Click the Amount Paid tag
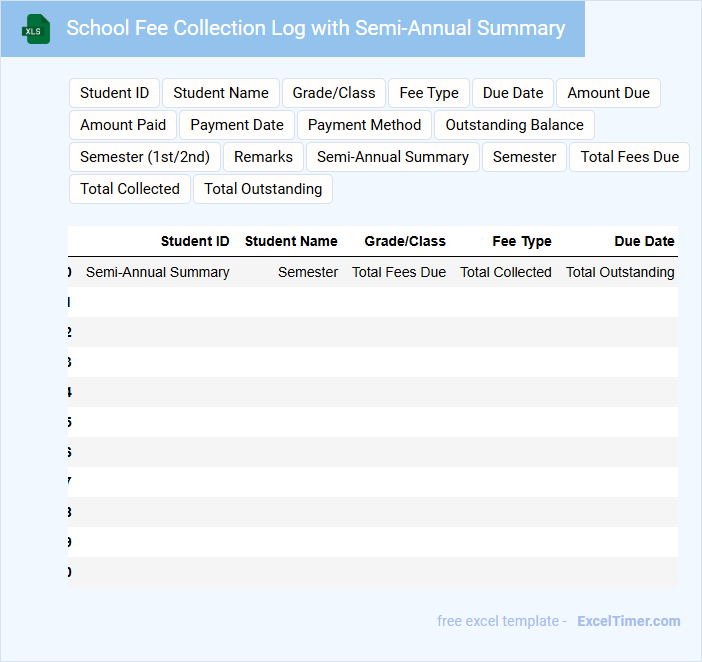Viewport: 702px width, 662px height. pos(123,125)
